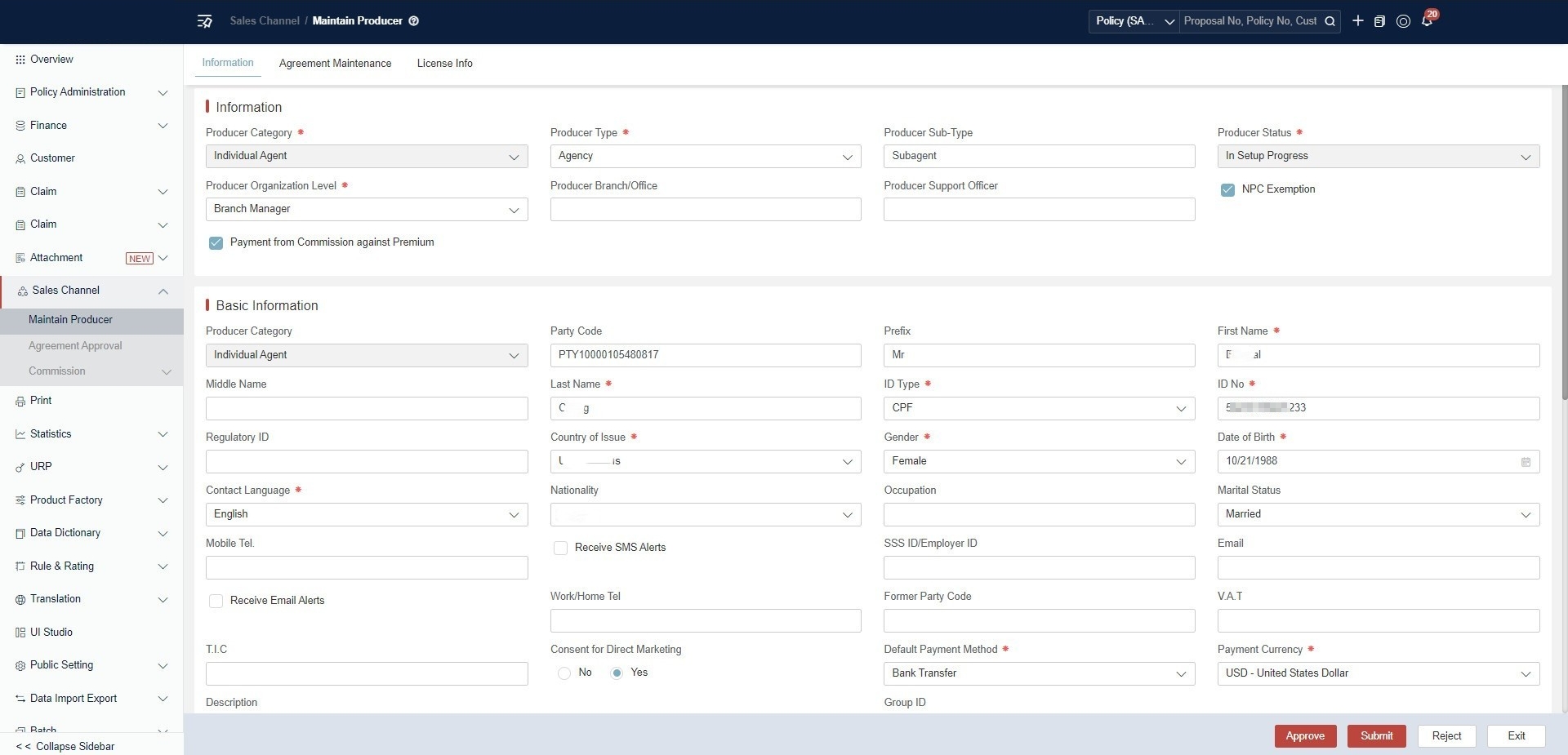Open the Marital Status dropdown

(x=1379, y=514)
